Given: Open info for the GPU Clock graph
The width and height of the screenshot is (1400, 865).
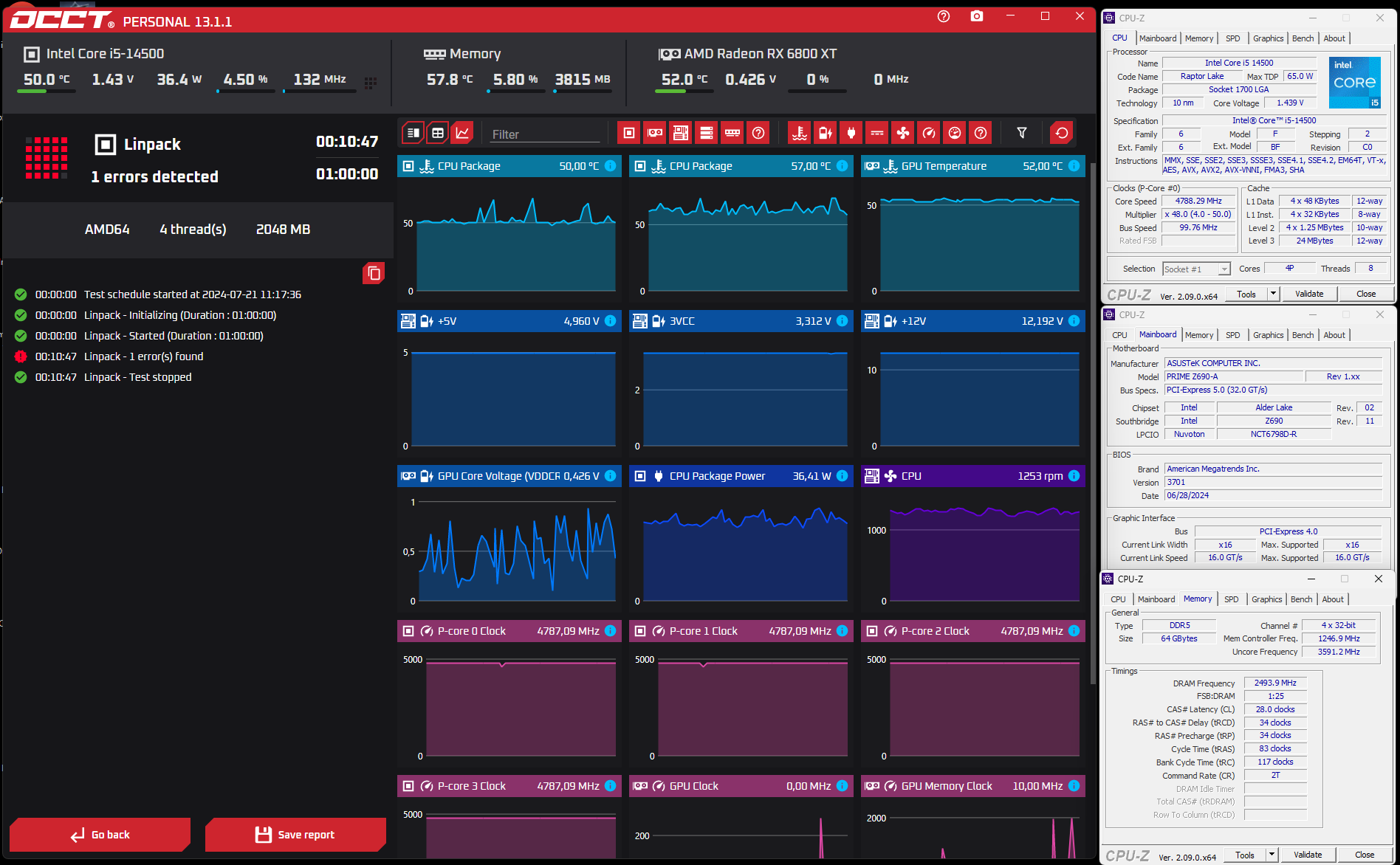Looking at the screenshot, I should [843, 786].
